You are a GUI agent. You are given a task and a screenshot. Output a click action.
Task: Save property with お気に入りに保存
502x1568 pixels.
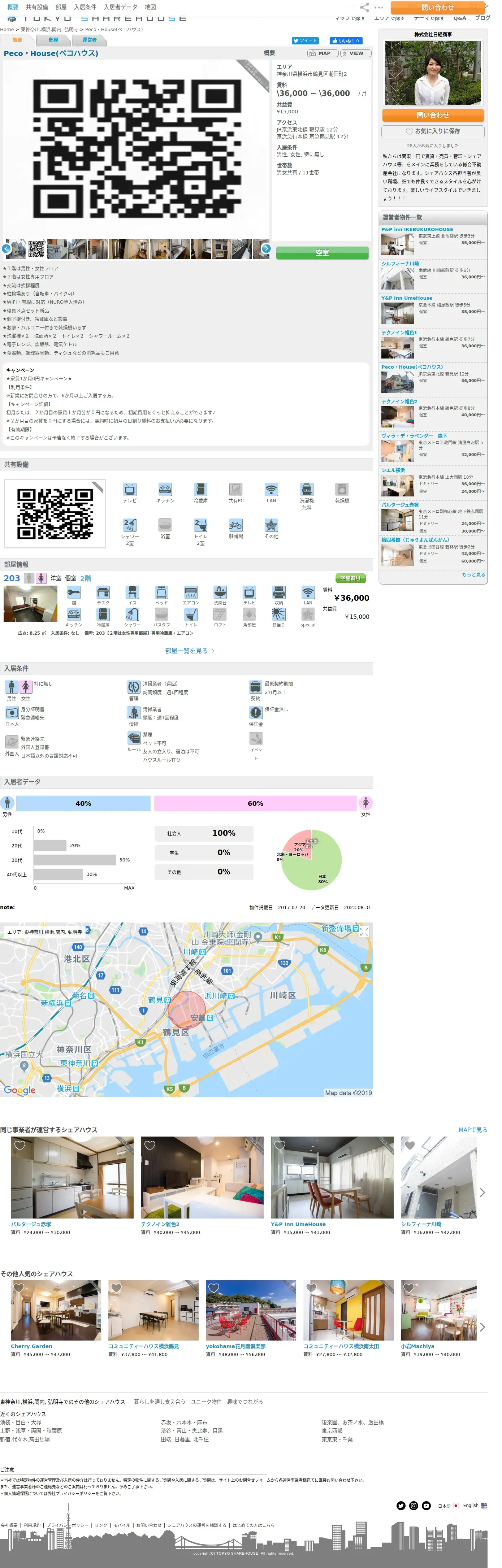pos(433,131)
